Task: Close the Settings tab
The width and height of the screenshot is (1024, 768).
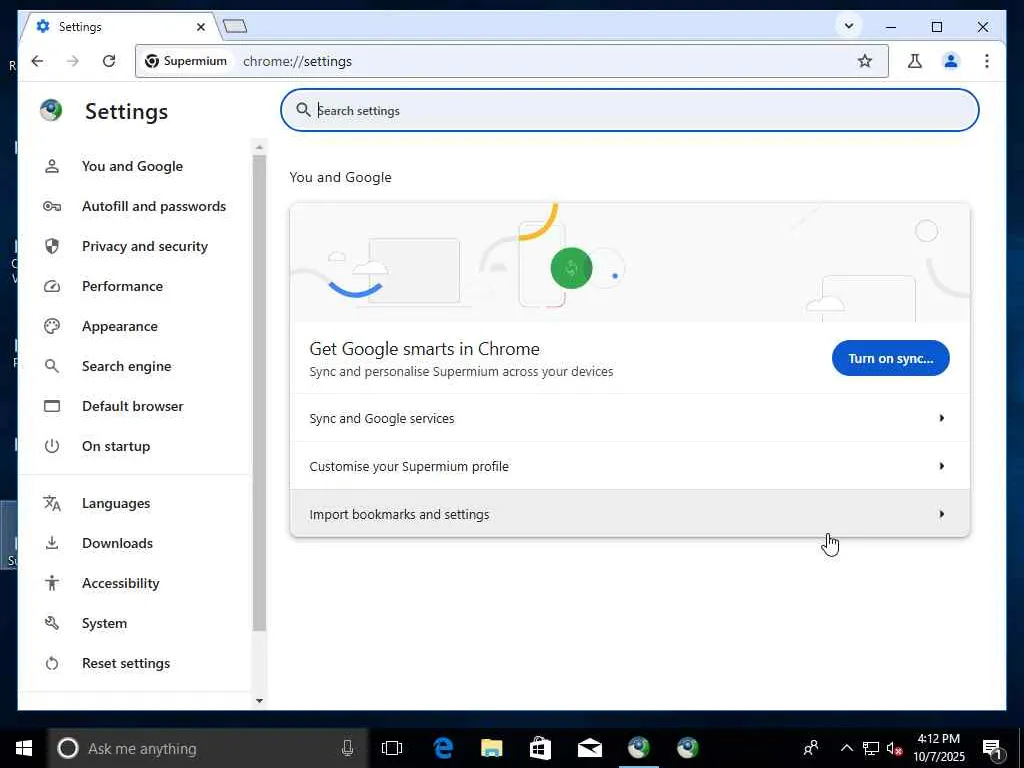Action: tap(201, 27)
